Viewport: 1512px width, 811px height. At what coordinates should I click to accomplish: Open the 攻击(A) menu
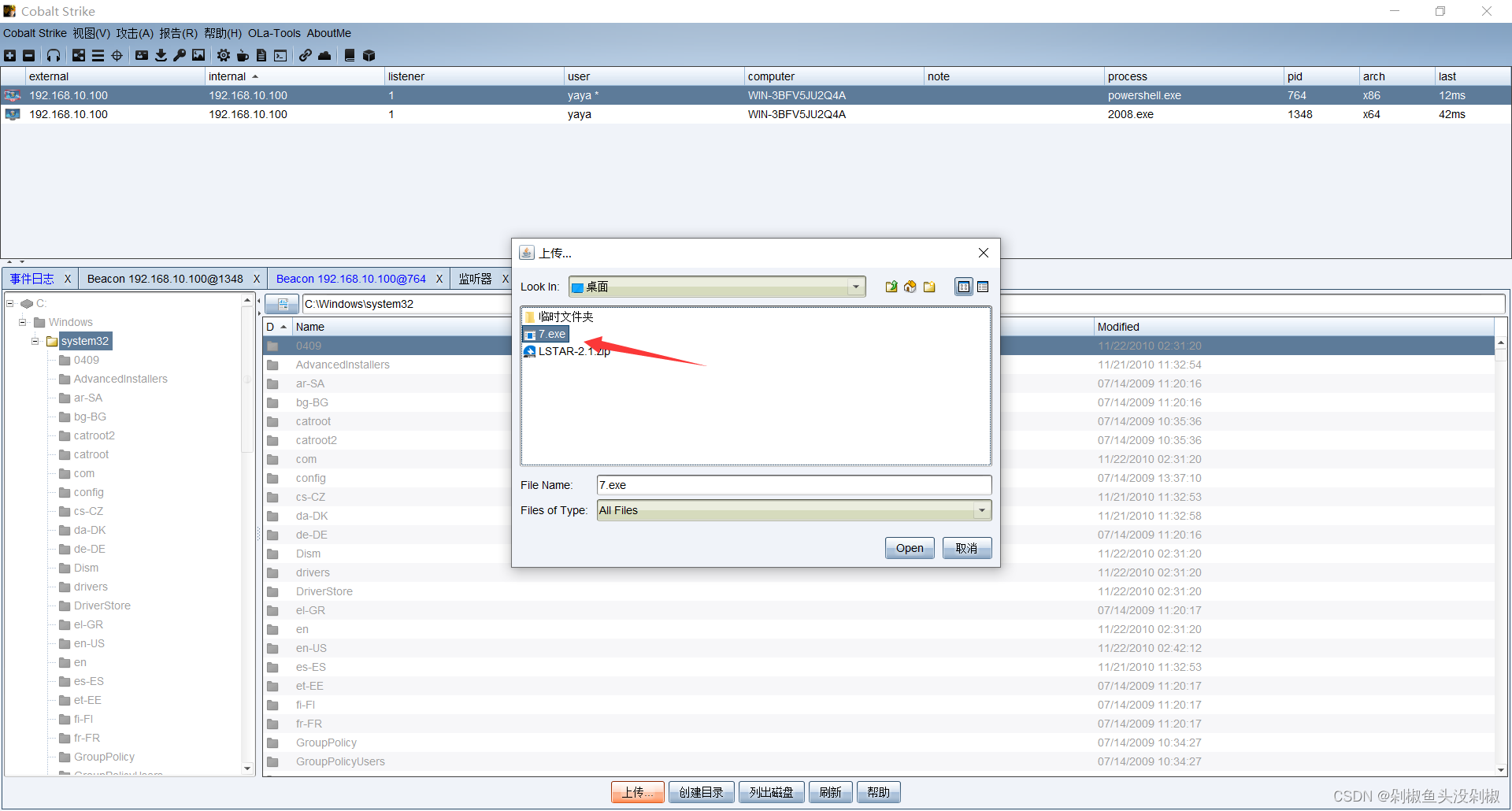click(x=135, y=33)
